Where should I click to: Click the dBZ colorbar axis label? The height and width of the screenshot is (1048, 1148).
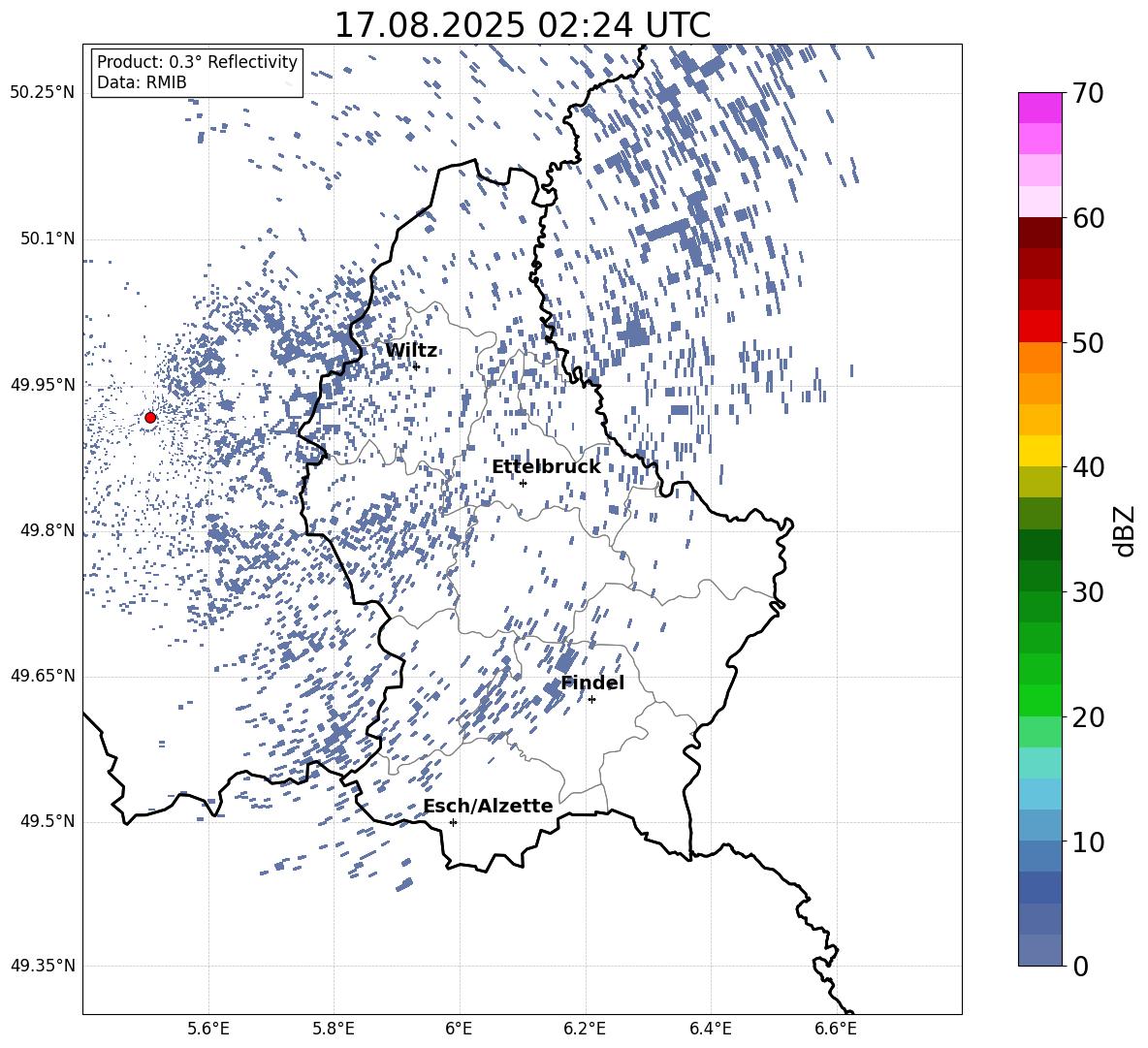click(x=1126, y=530)
